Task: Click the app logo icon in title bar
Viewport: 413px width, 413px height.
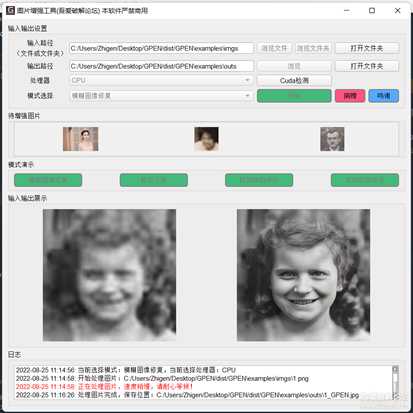Action: pyautogui.click(x=10, y=10)
